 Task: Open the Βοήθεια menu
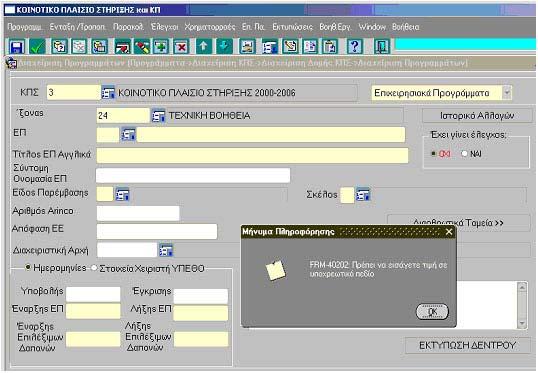pyautogui.click(x=406, y=27)
